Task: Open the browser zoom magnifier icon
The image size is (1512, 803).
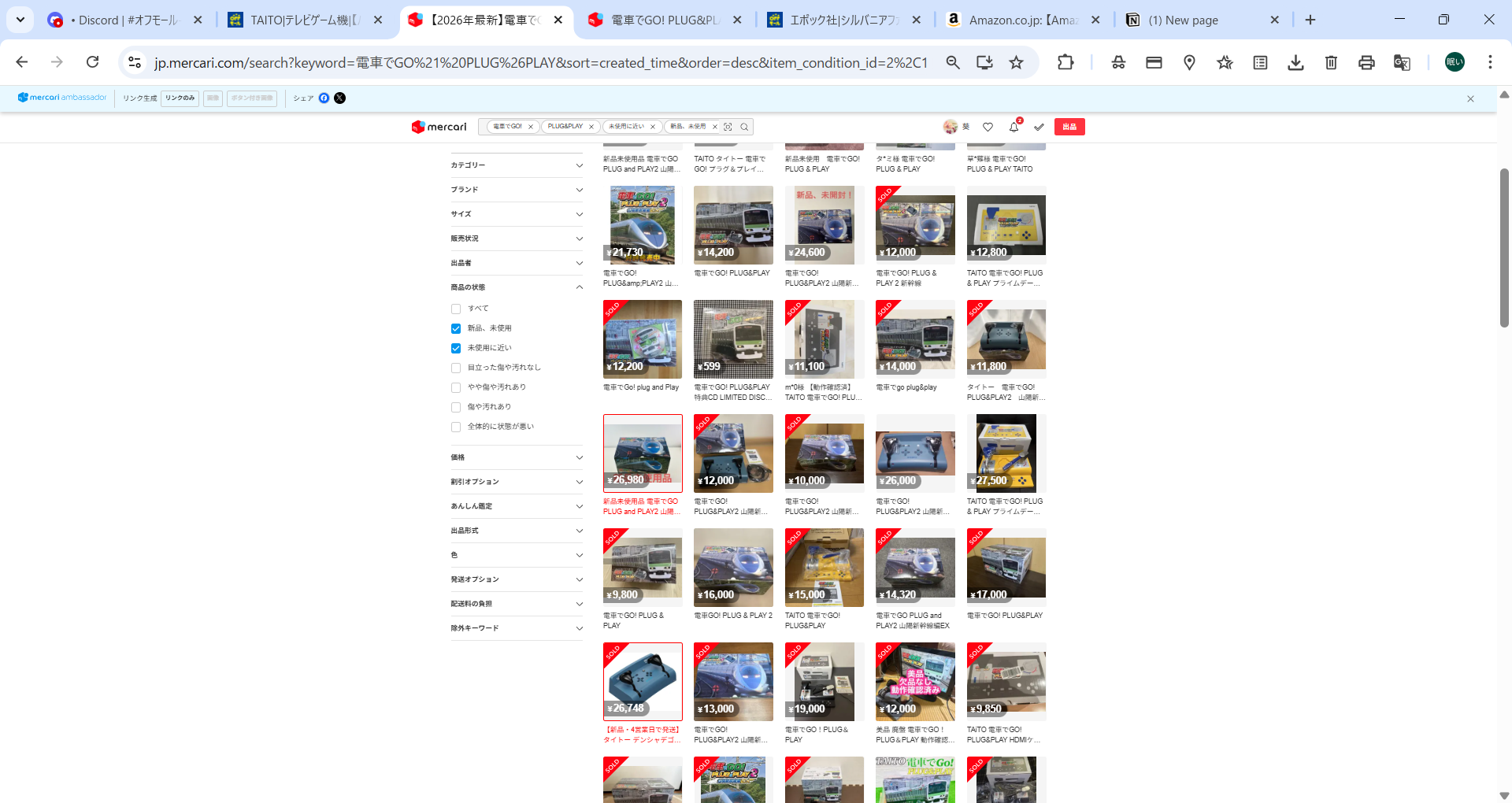Action: 953,62
